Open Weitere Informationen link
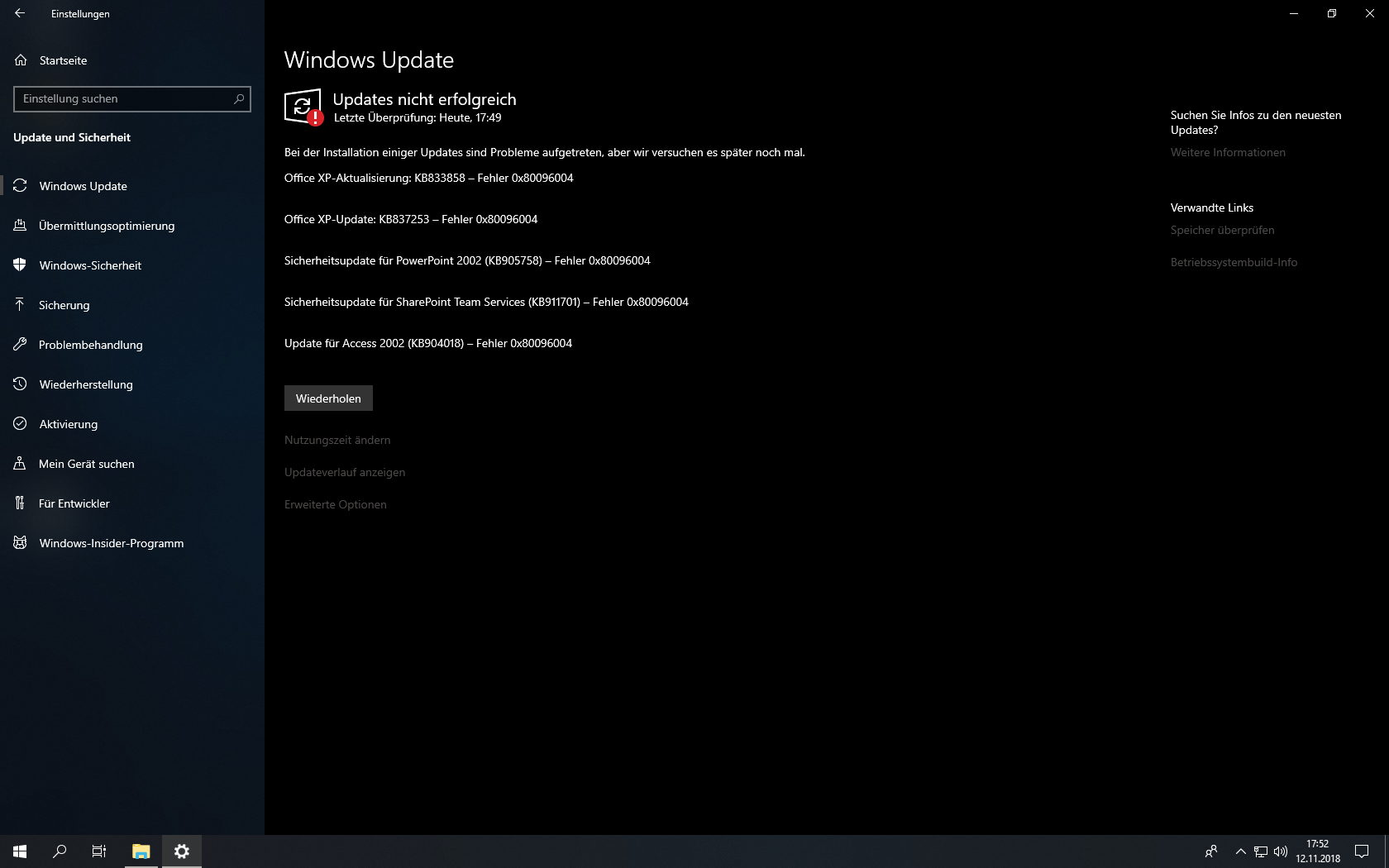The image size is (1389, 868). 1228,152
